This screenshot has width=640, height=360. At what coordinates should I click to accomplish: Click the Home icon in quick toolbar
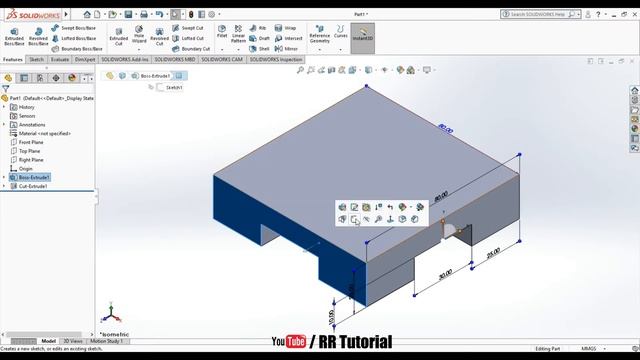pos(87,14)
